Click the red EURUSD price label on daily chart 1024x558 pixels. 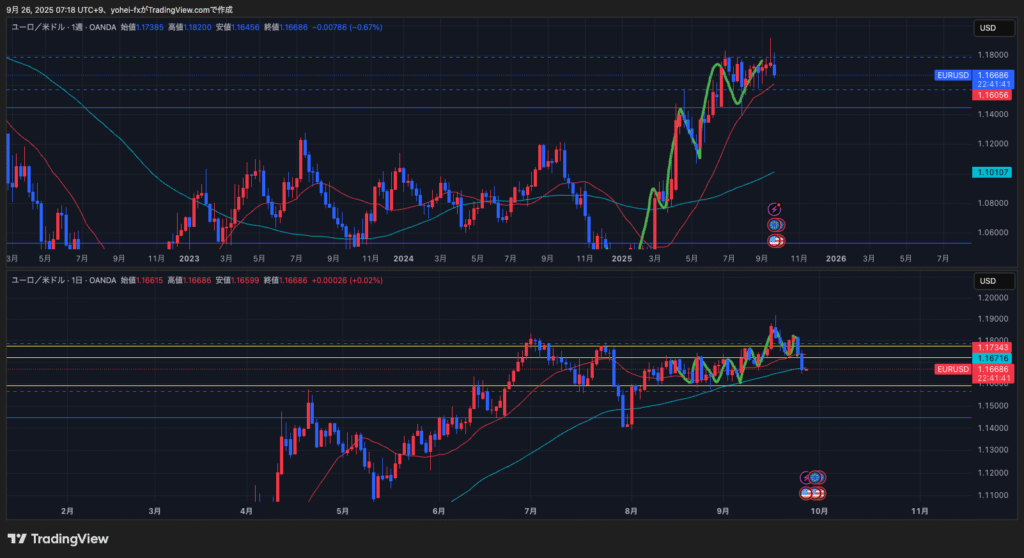click(x=952, y=369)
